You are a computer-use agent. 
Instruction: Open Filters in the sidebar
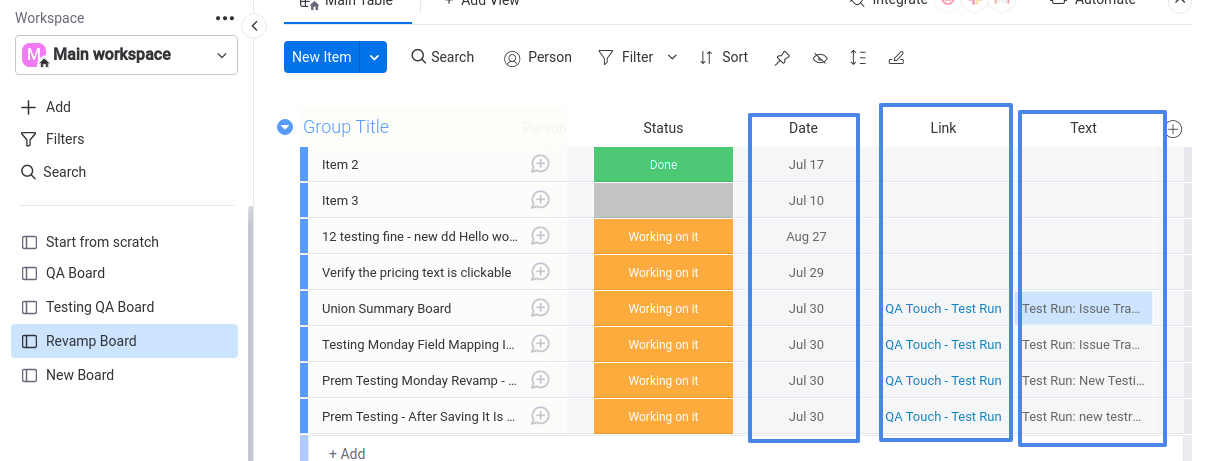53,139
